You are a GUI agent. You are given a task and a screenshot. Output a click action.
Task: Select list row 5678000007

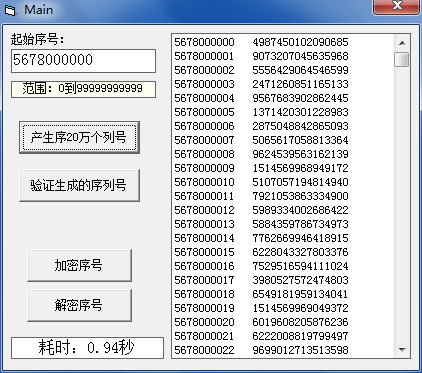point(282,140)
